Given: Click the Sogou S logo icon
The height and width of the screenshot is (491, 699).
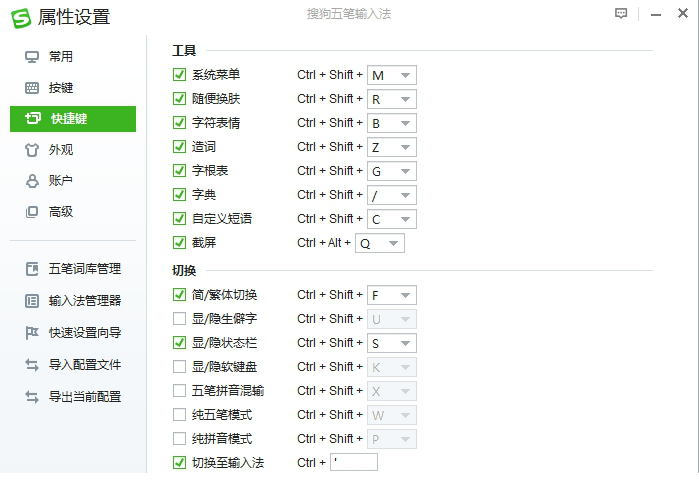Looking at the screenshot, I should click(x=21, y=18).
